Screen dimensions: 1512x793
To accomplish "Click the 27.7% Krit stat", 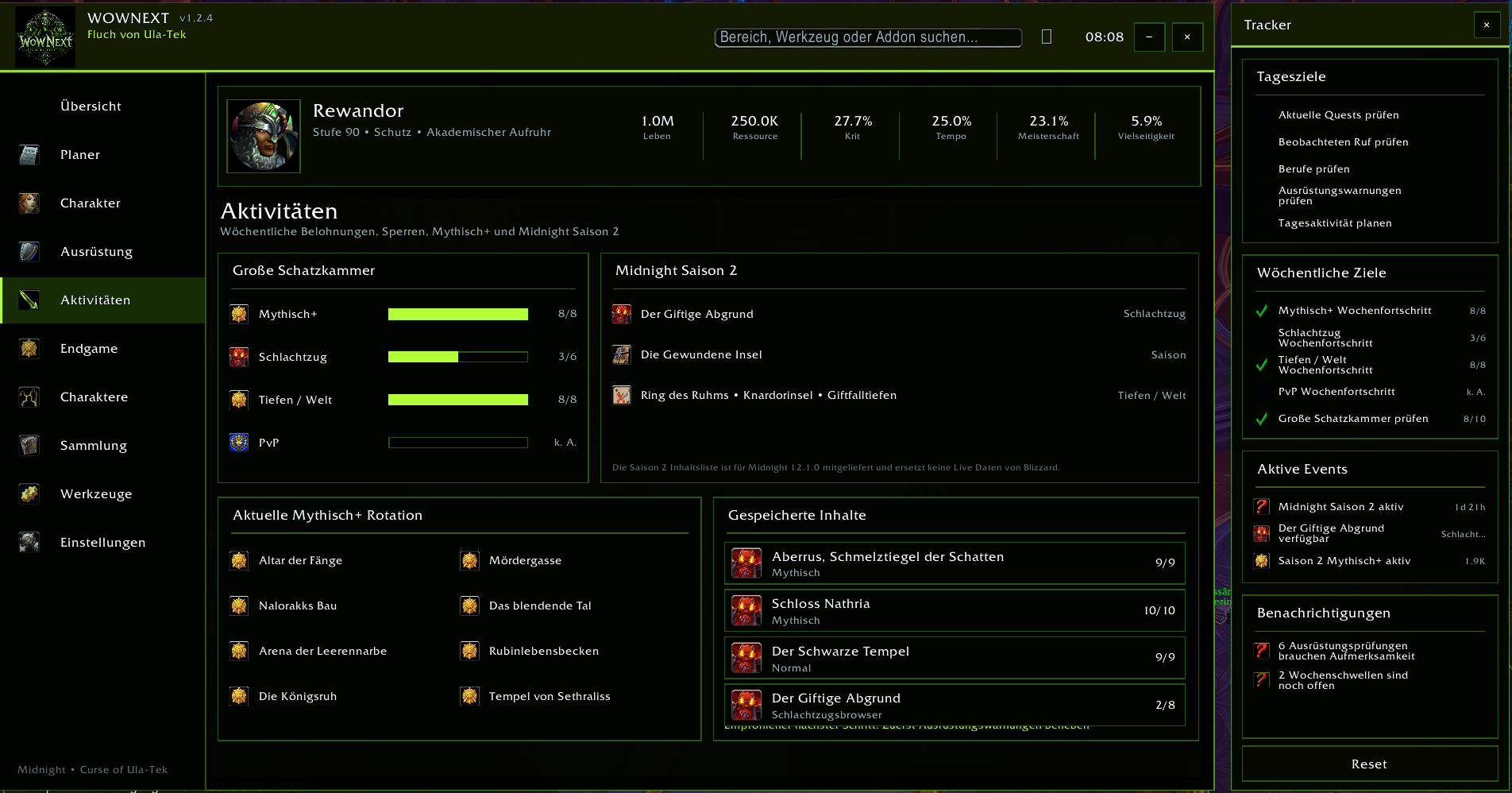I will point(853,127).
